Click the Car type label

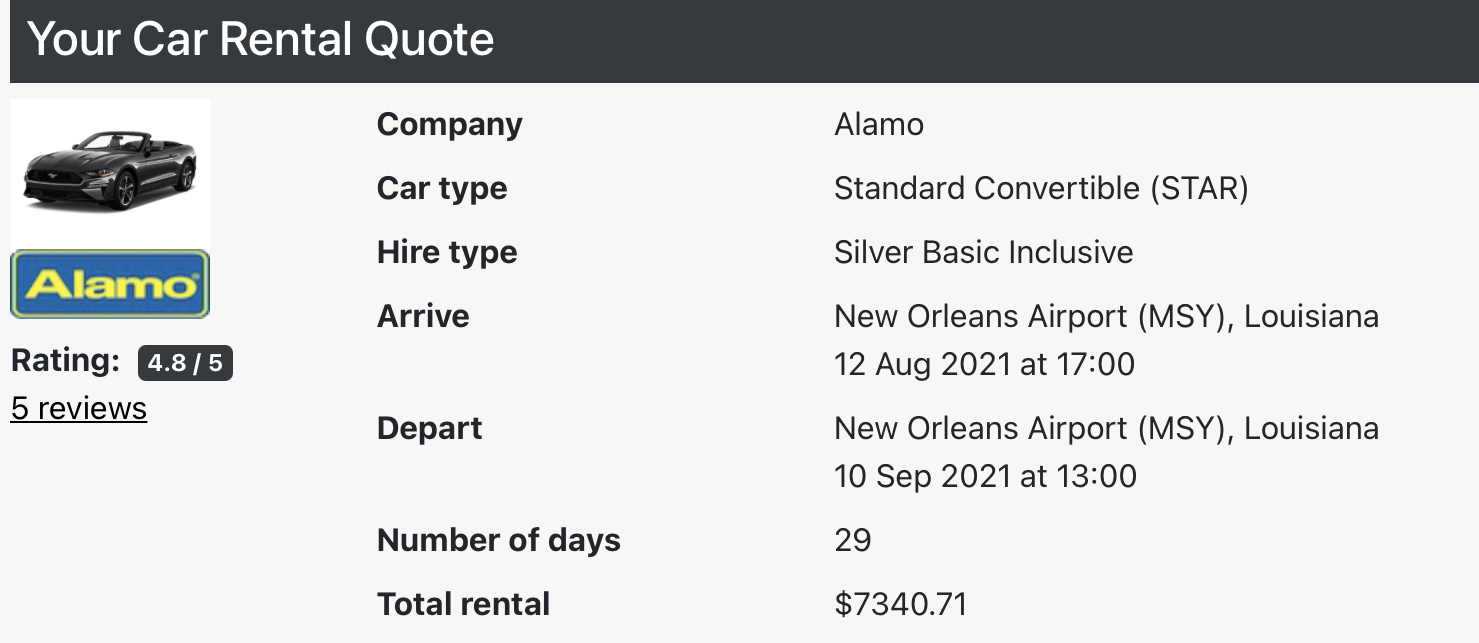coord(441,188)
